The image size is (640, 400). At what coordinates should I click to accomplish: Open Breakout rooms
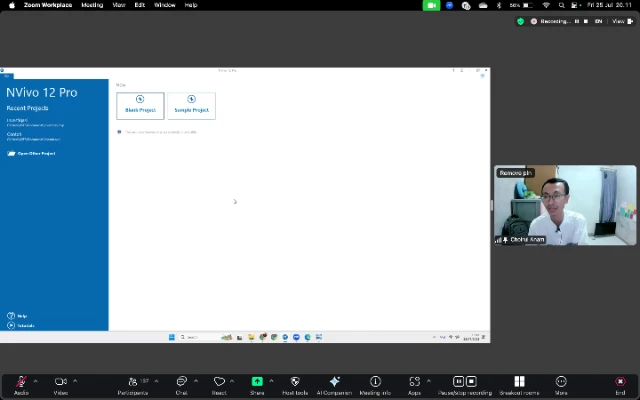tap(519, 385)
